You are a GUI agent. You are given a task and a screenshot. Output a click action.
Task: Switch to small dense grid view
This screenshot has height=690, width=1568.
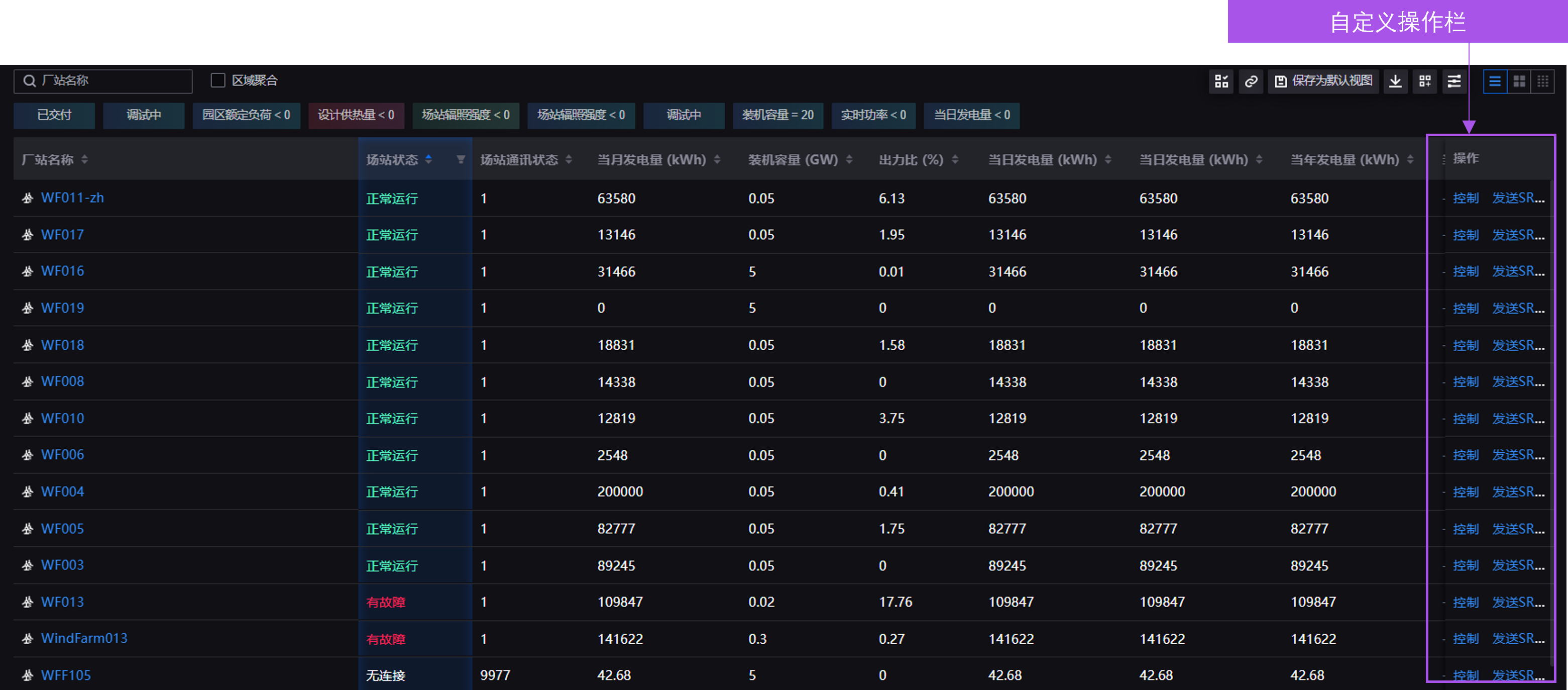coord(1543,81)
